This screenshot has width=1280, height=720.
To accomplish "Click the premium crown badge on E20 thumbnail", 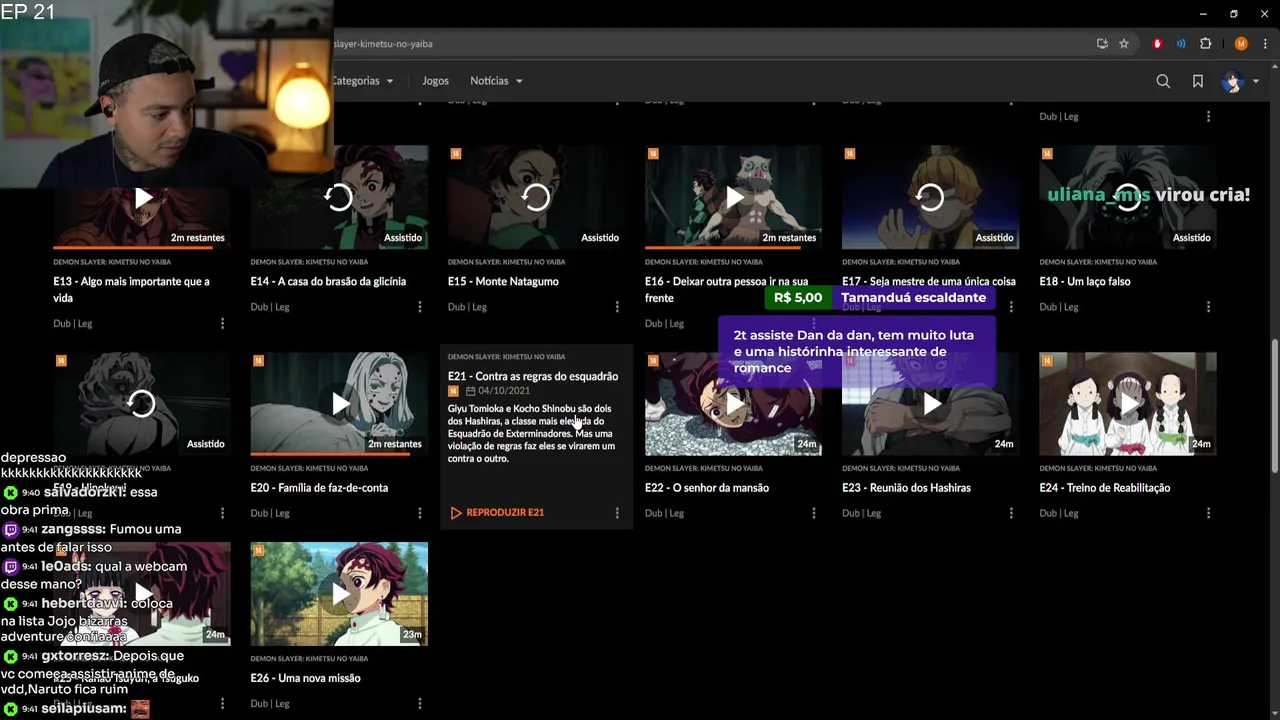I will (x=259, y=360).
